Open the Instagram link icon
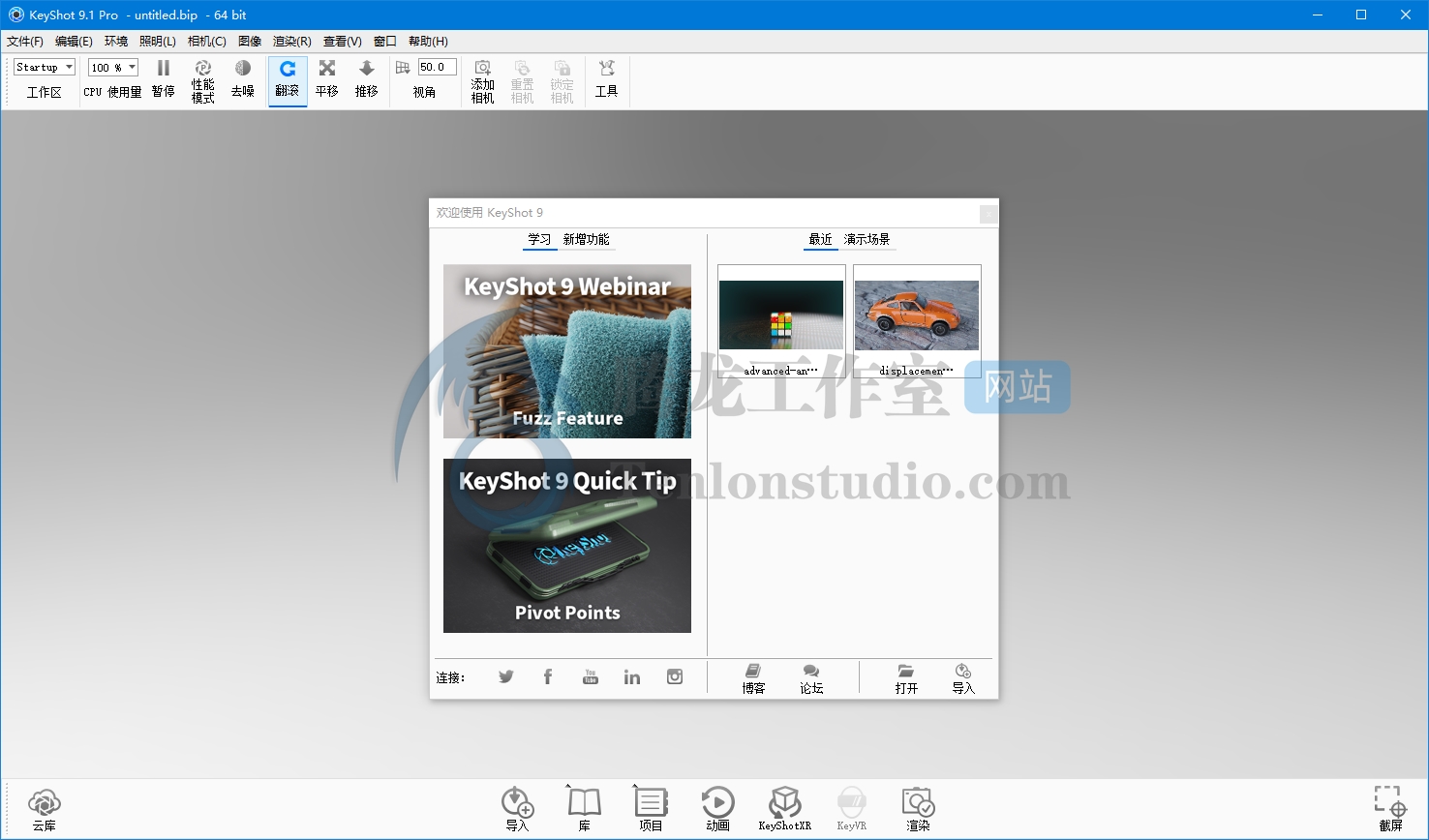 click(675, 676)
